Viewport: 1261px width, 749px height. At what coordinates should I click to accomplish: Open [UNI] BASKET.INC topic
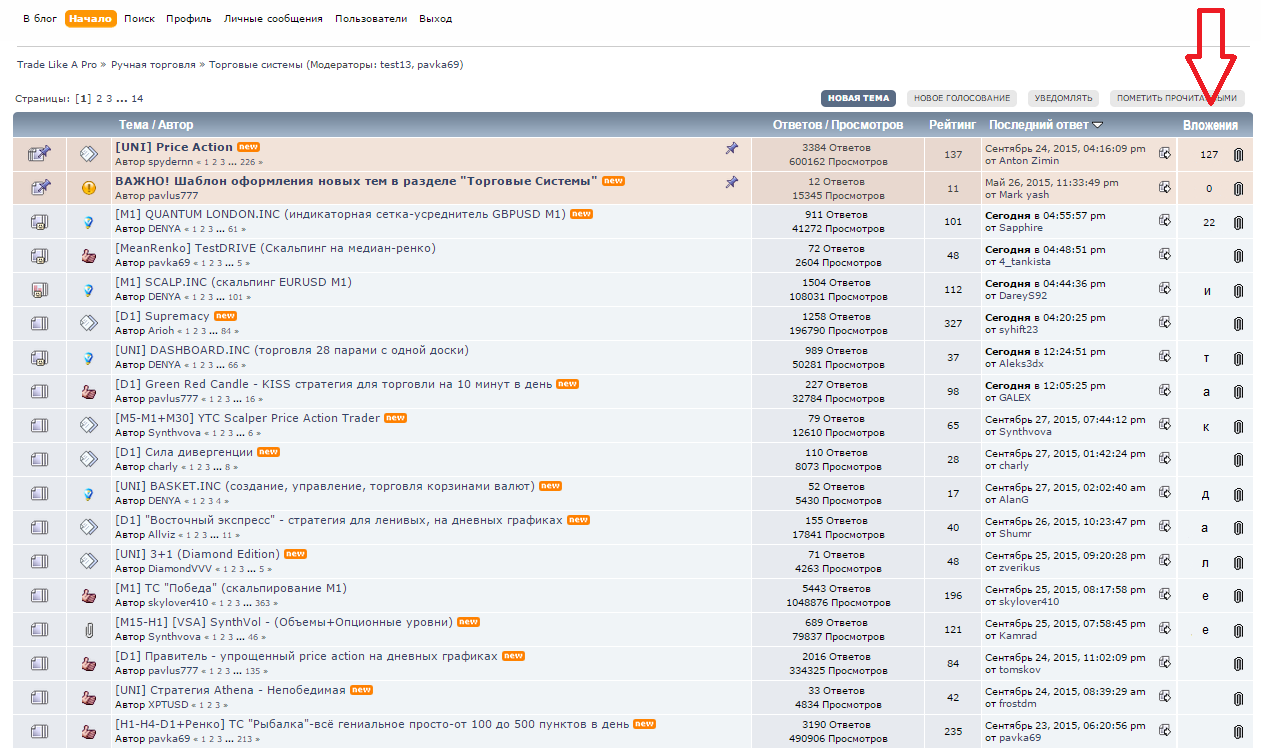pyautogui.click(x=325, y=486)
